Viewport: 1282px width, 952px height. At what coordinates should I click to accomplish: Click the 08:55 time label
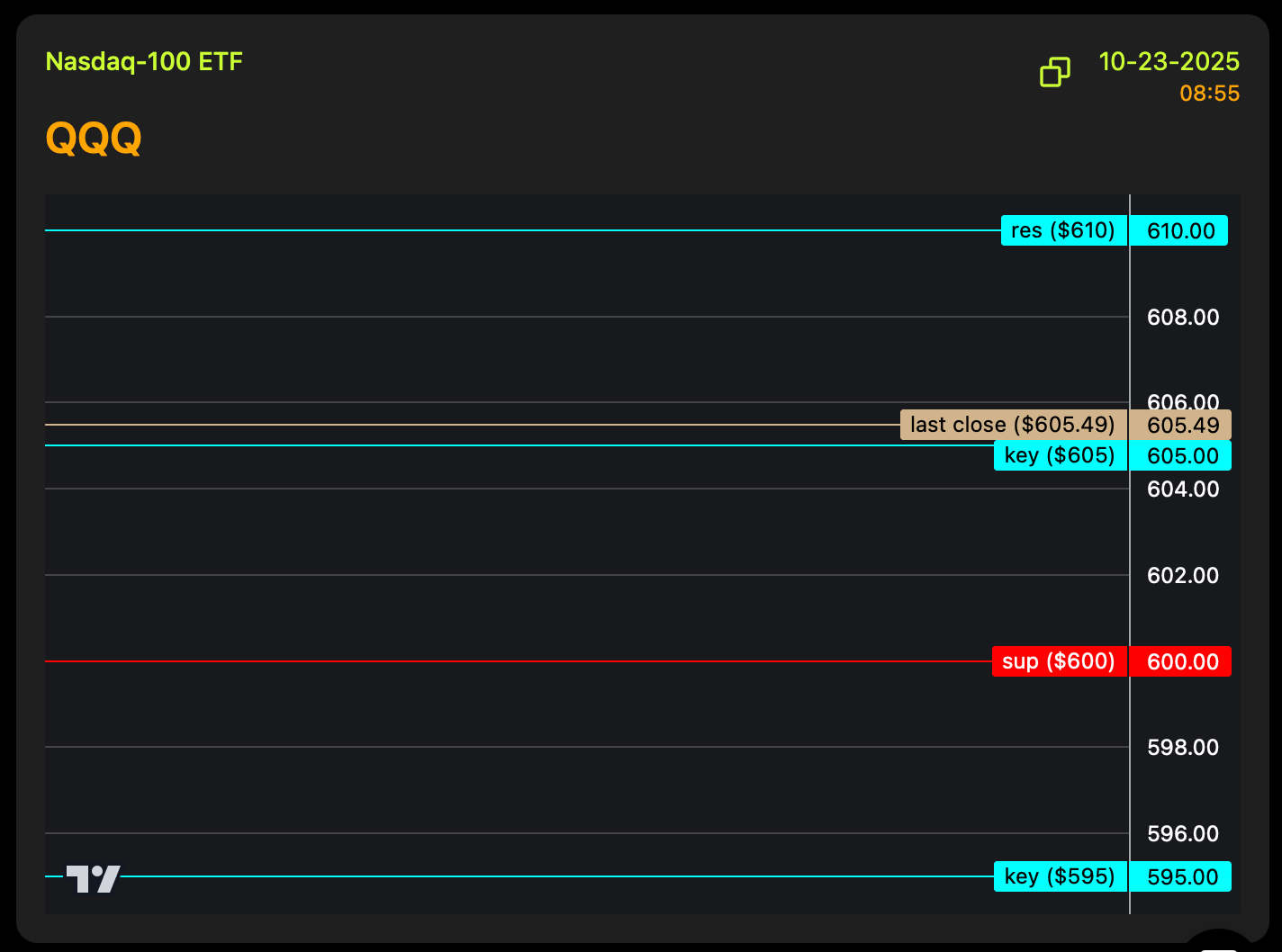(x=1209, y=94)
